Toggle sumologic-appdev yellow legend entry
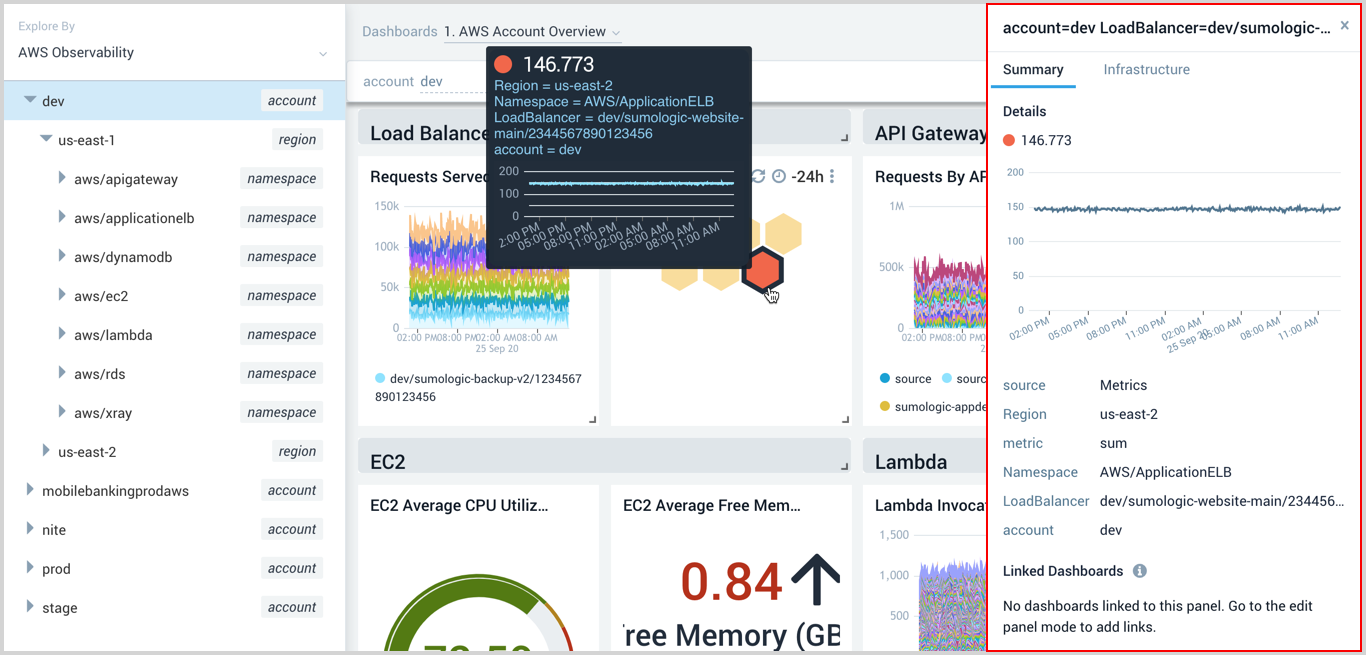 (885, 406)
